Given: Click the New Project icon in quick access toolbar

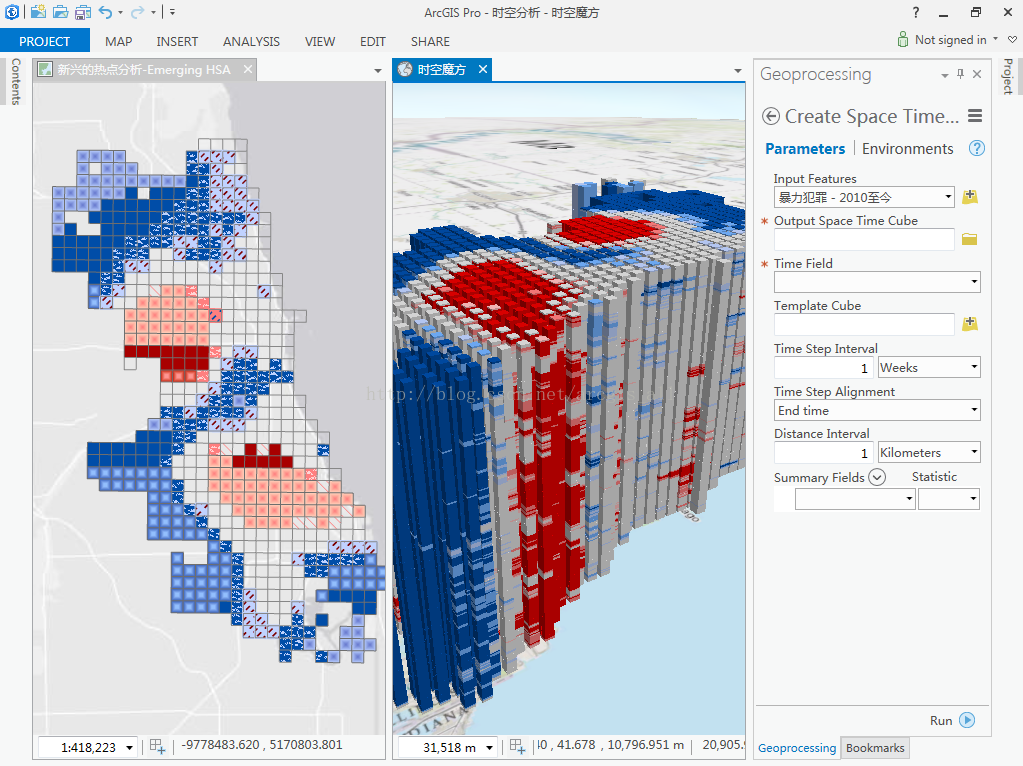Looking at the screenshot, I should 38,12.
